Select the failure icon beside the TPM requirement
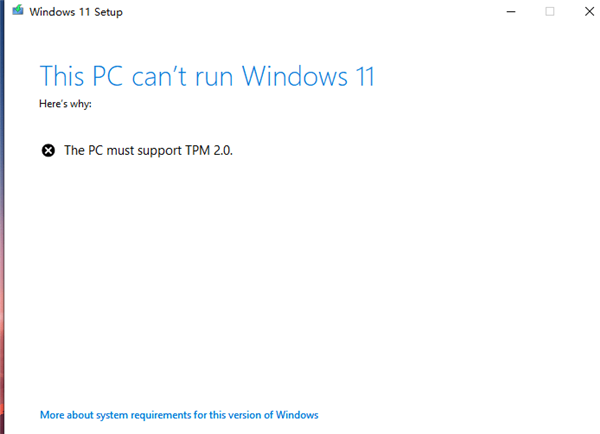The height and width of the screenshot is (434, 600). pyautogui.click(x=48, y=150)
